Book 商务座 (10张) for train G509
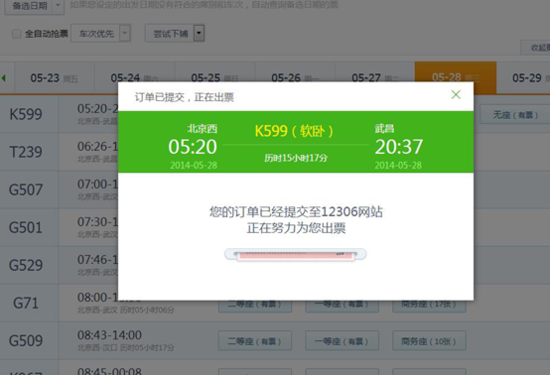Image resolution: width=550 pixels, height=375 pixels. click(x=429, y=341)
